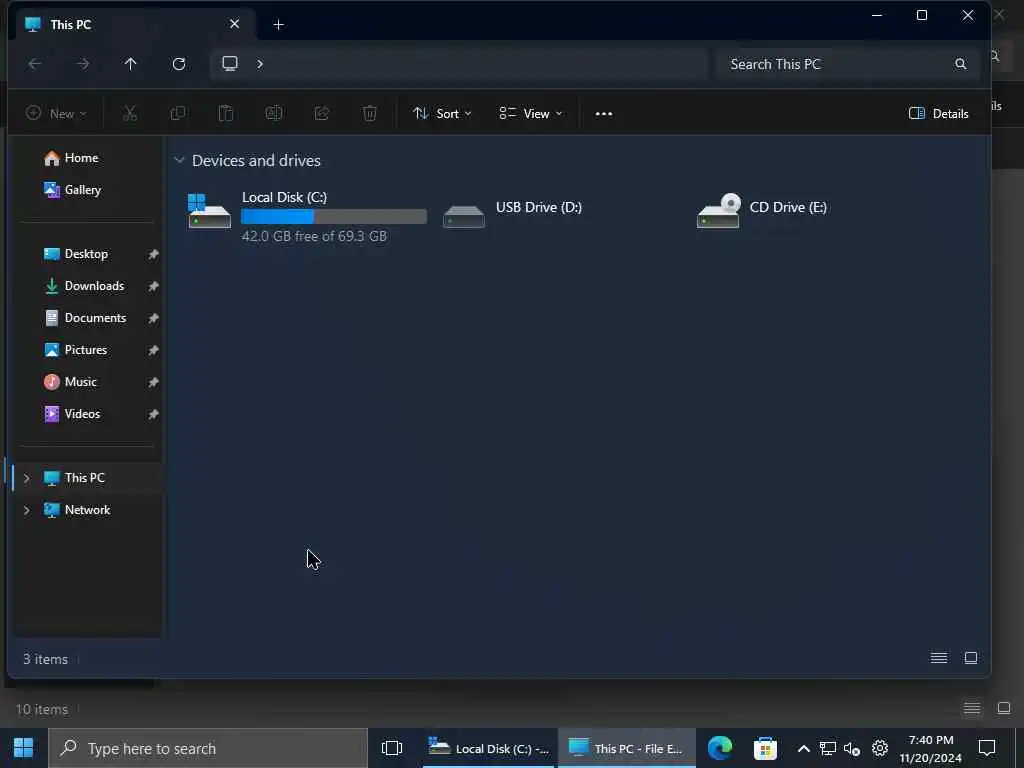Click the pin icon beside Videos
This screenshot has width=1024, height=768.
click(x=153, y=414)
